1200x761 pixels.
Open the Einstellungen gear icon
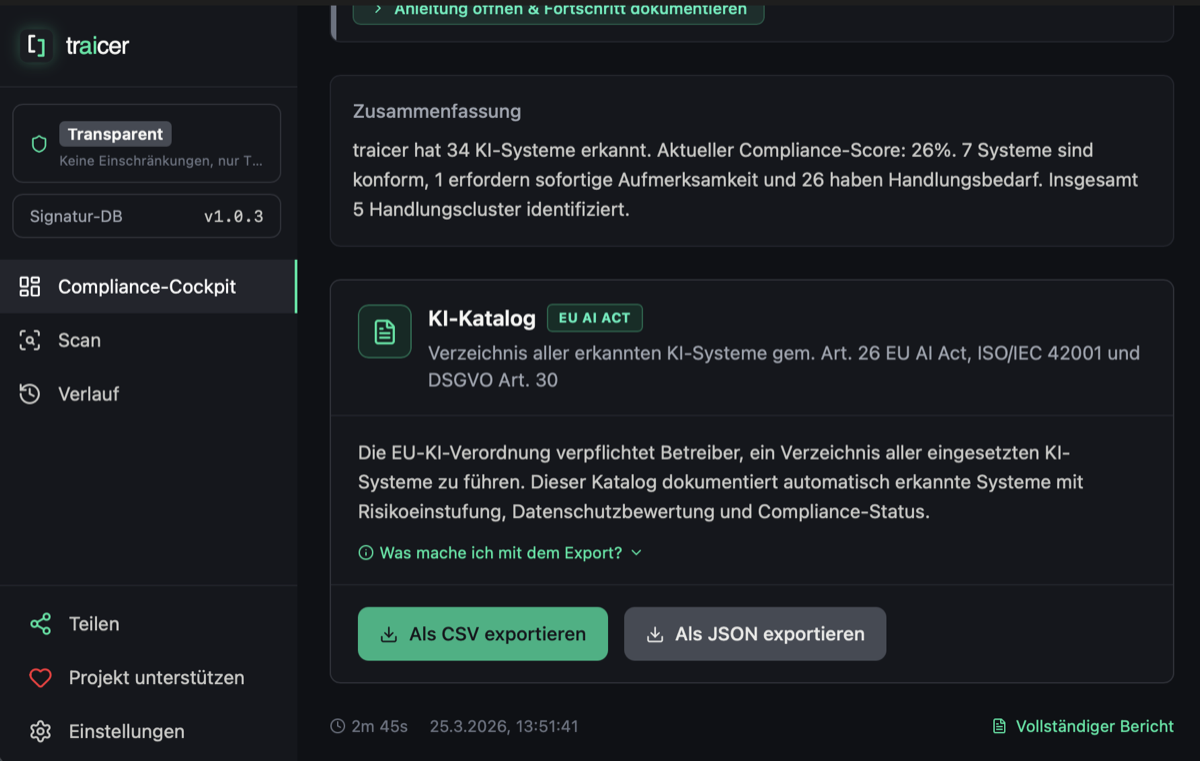click(40, 731)
